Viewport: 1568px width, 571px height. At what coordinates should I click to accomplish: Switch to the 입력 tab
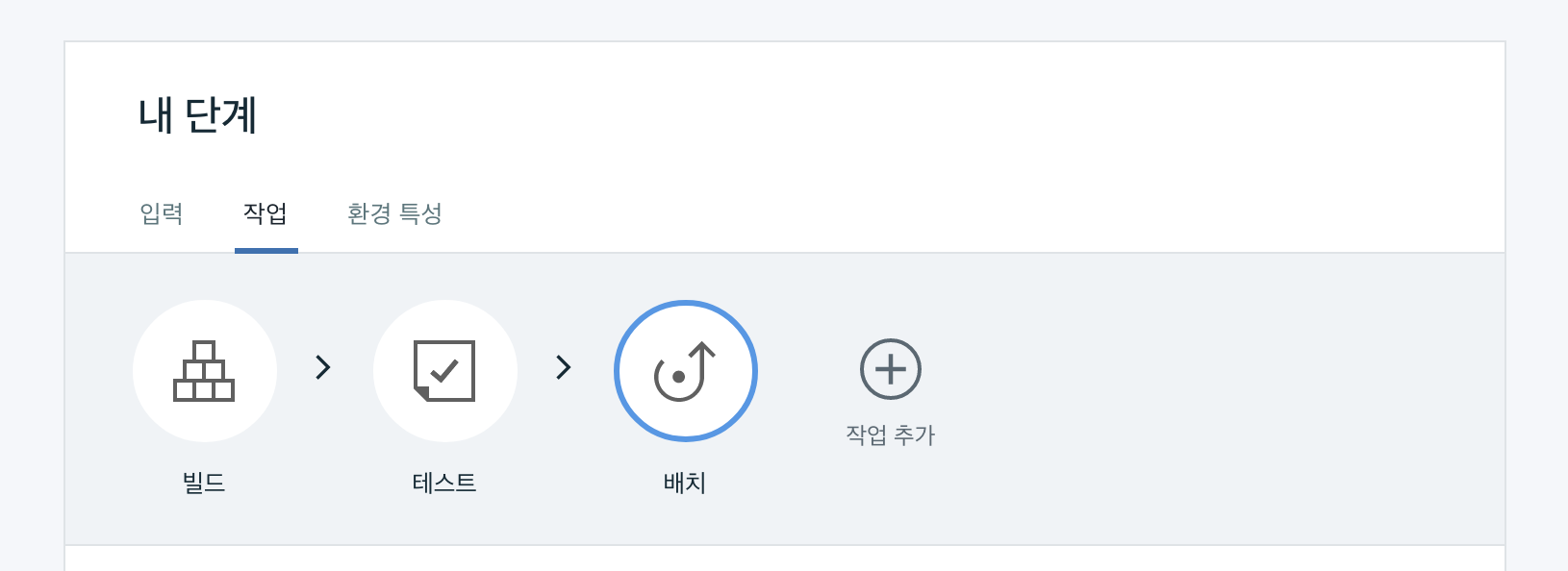click(160, 214)
